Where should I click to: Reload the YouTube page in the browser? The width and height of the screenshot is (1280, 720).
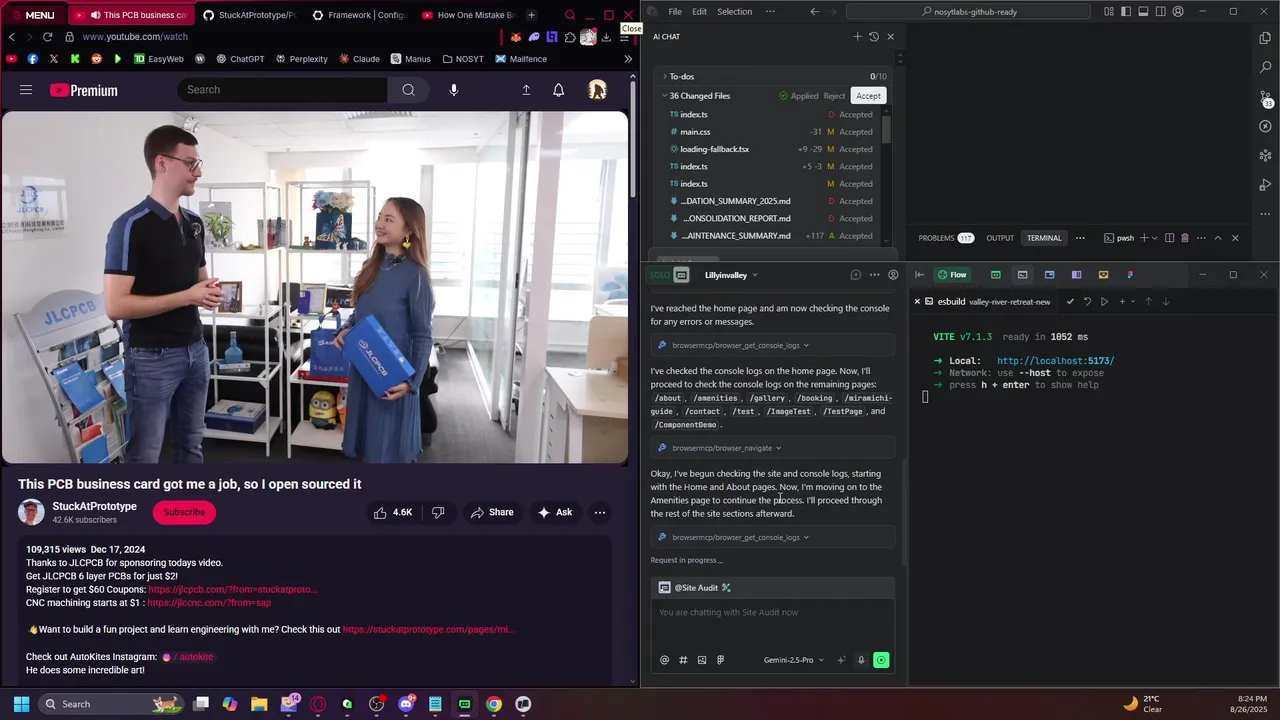point(47,37)
